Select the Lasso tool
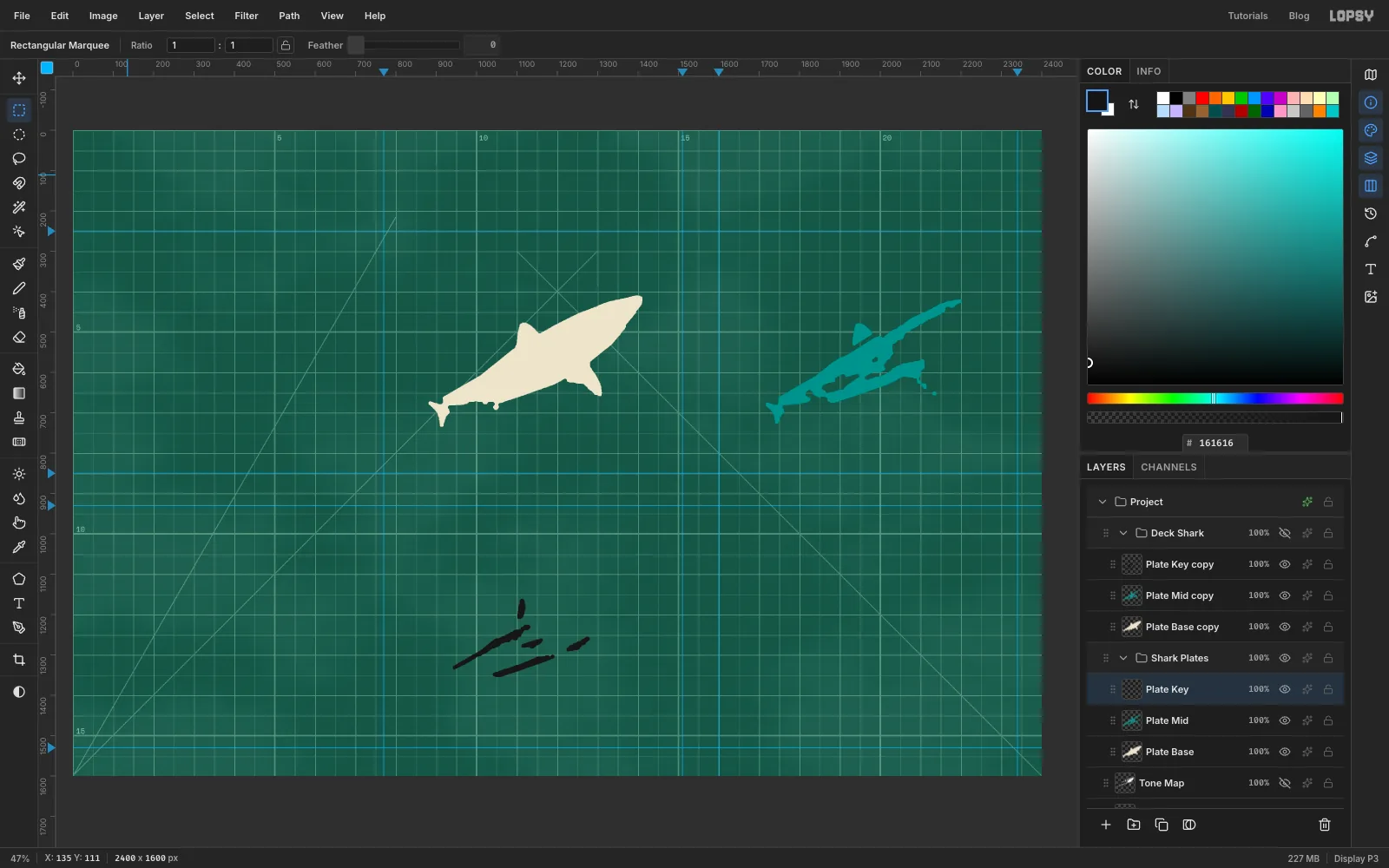The width and height of the screenshot is (1389, 868). pos(19,159)
